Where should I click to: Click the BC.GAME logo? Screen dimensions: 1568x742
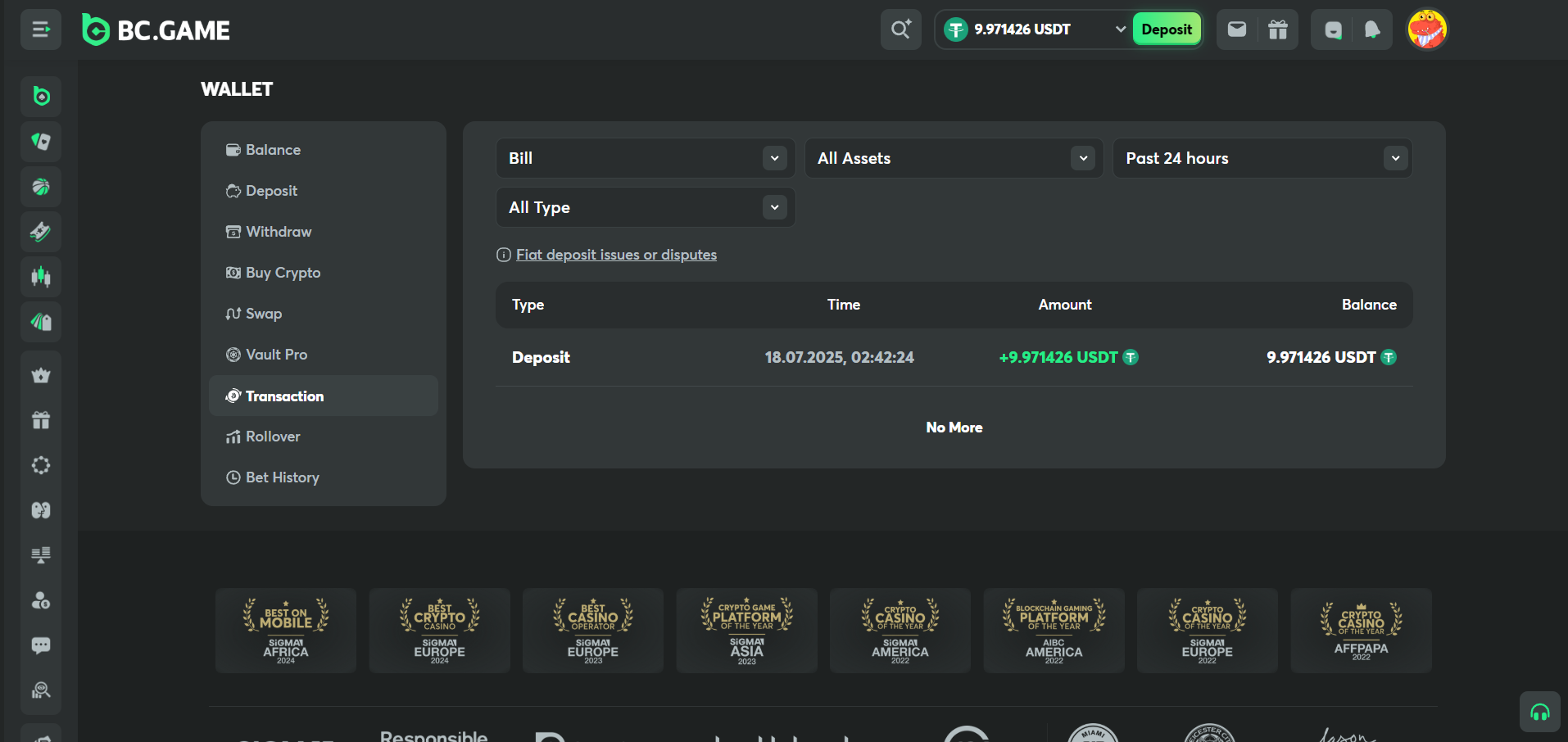coord(156,30)
